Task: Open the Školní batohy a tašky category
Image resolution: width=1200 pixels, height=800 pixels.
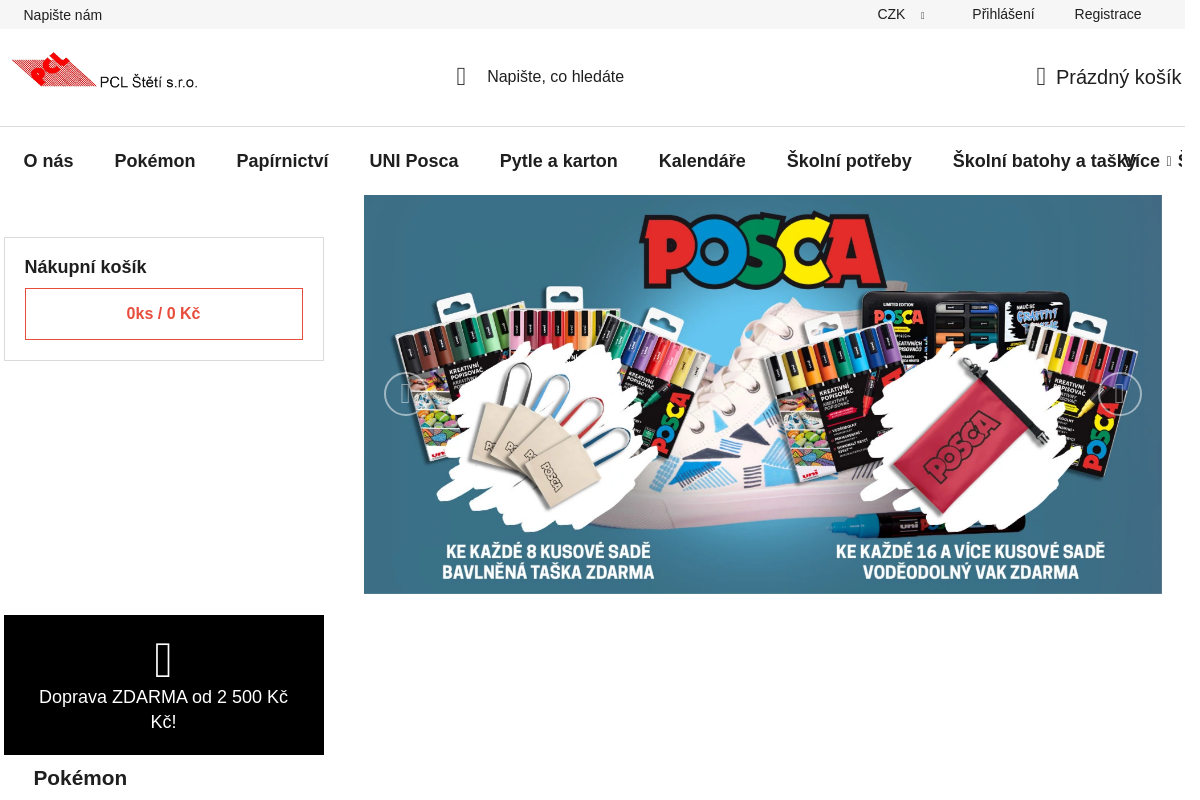Action: point(1045,161)
